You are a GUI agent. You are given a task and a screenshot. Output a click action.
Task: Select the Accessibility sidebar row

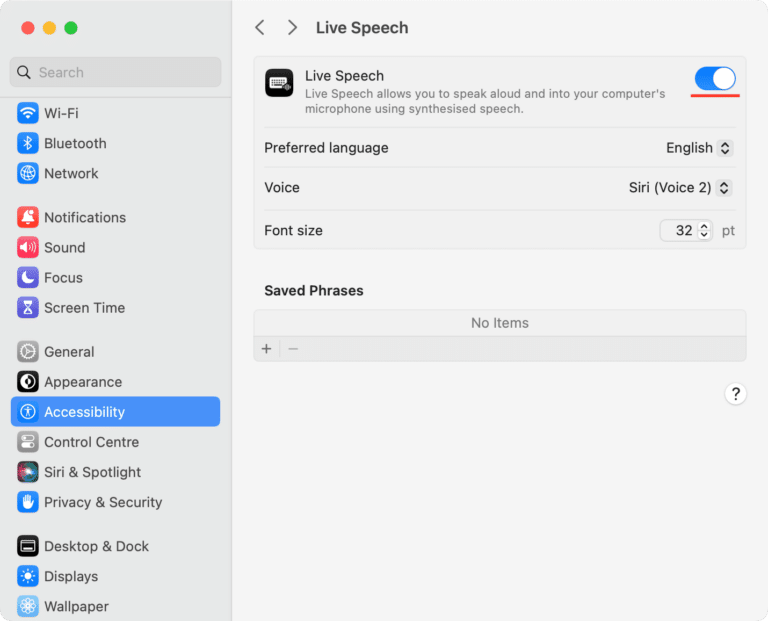116,412
